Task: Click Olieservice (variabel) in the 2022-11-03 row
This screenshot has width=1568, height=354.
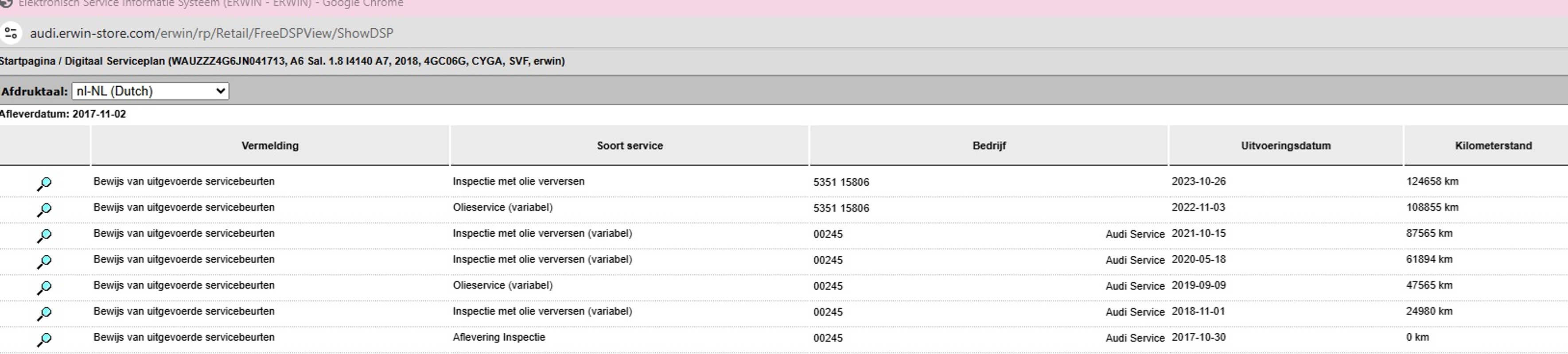Action: coord(503,208)
